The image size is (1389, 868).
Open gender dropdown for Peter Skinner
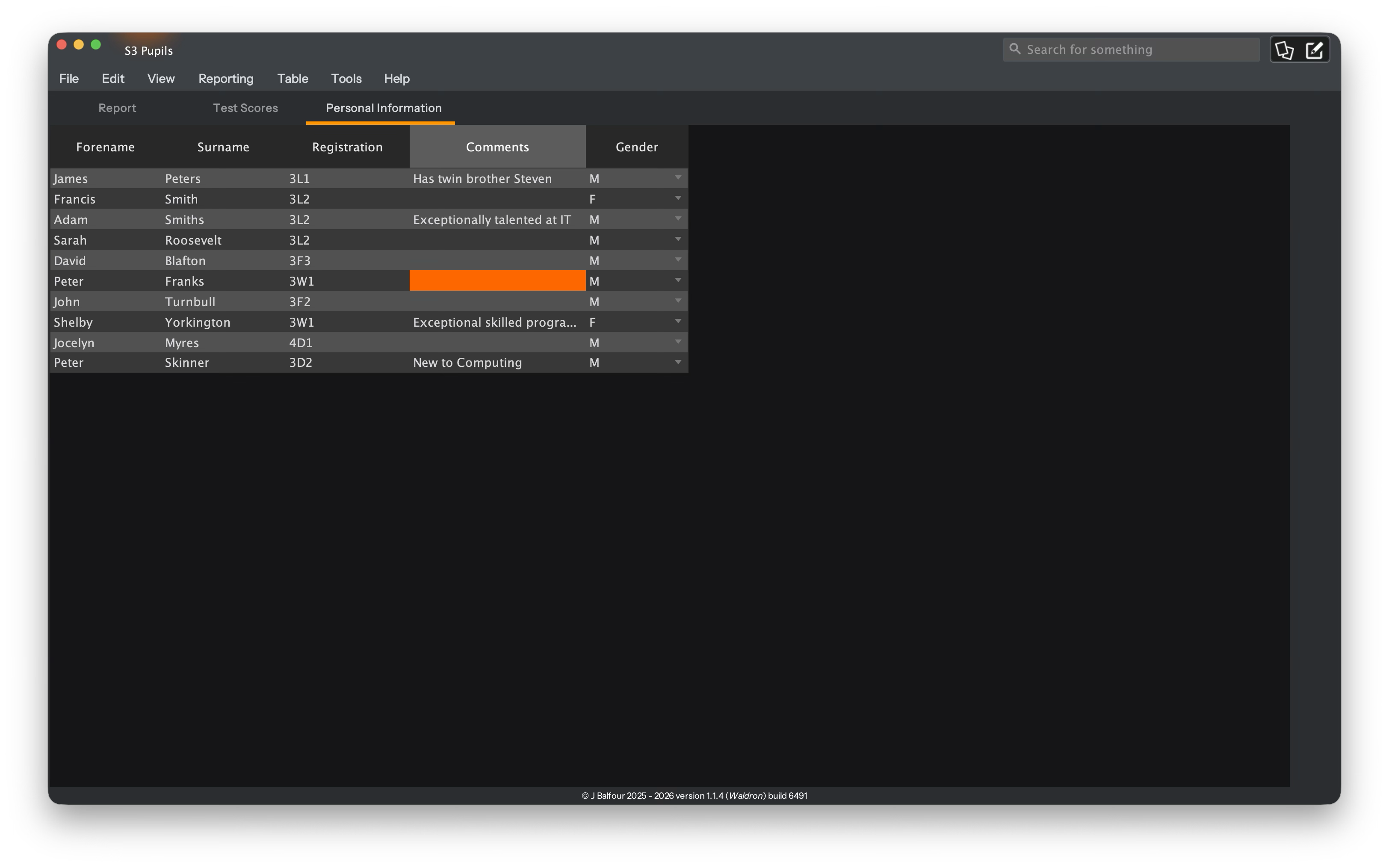(x=678, y=362)
